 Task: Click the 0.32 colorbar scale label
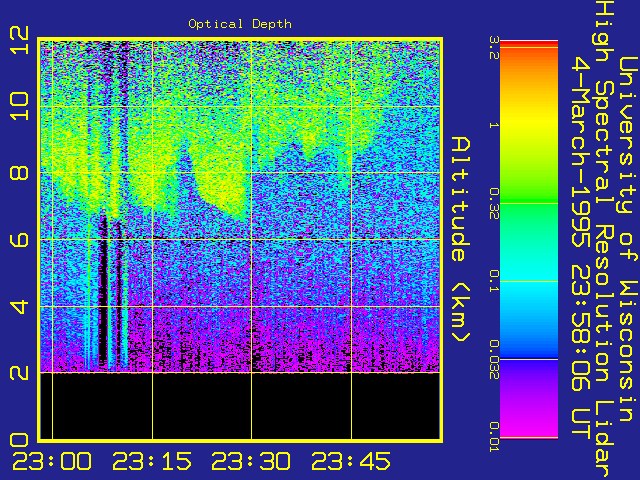(x=494, y=204)
